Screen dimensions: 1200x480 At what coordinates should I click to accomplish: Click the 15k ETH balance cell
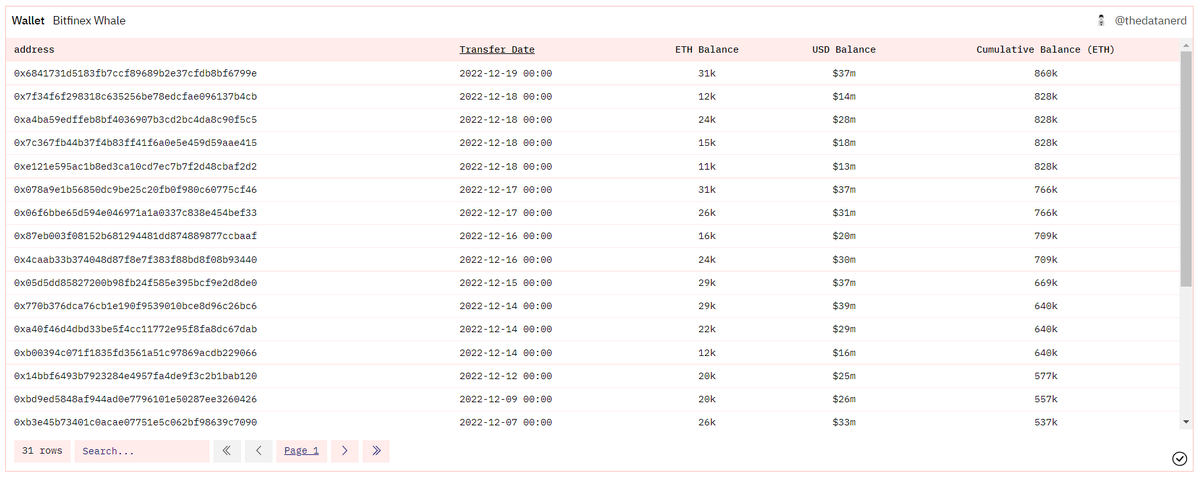pyautogui.click(x=707, y=142)
